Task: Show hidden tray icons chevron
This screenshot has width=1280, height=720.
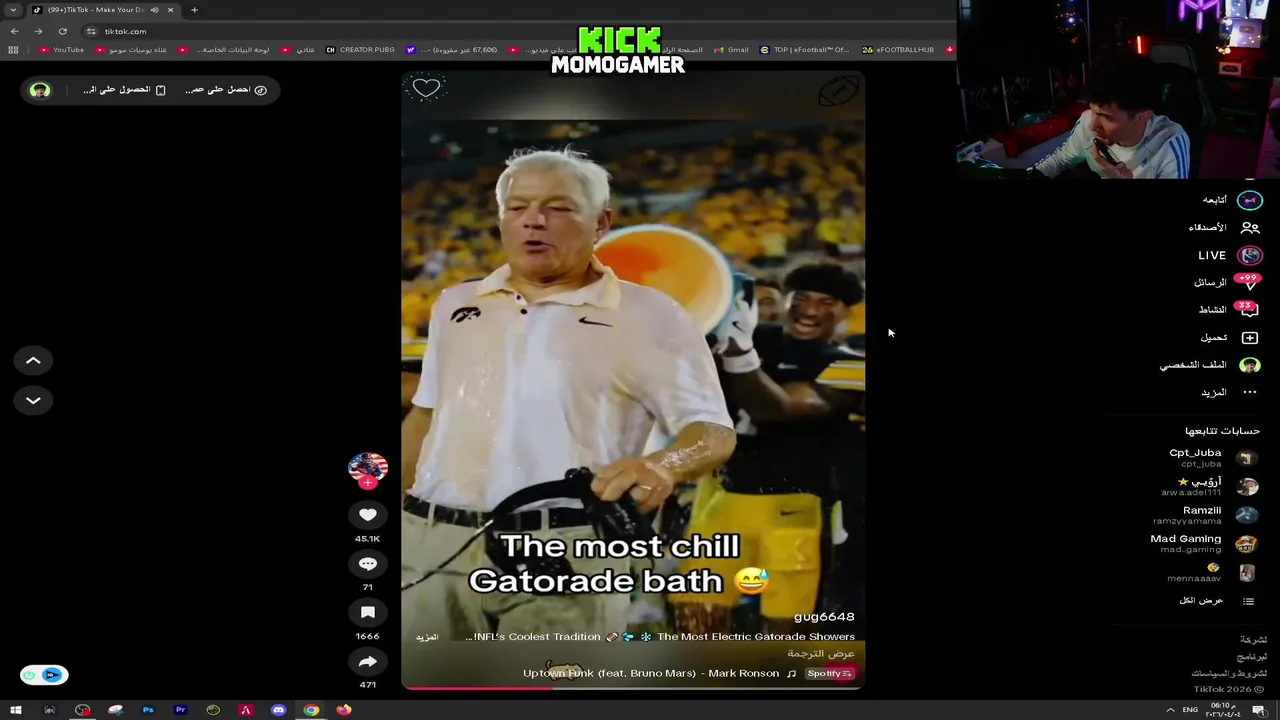Action: pos(1170,710)
